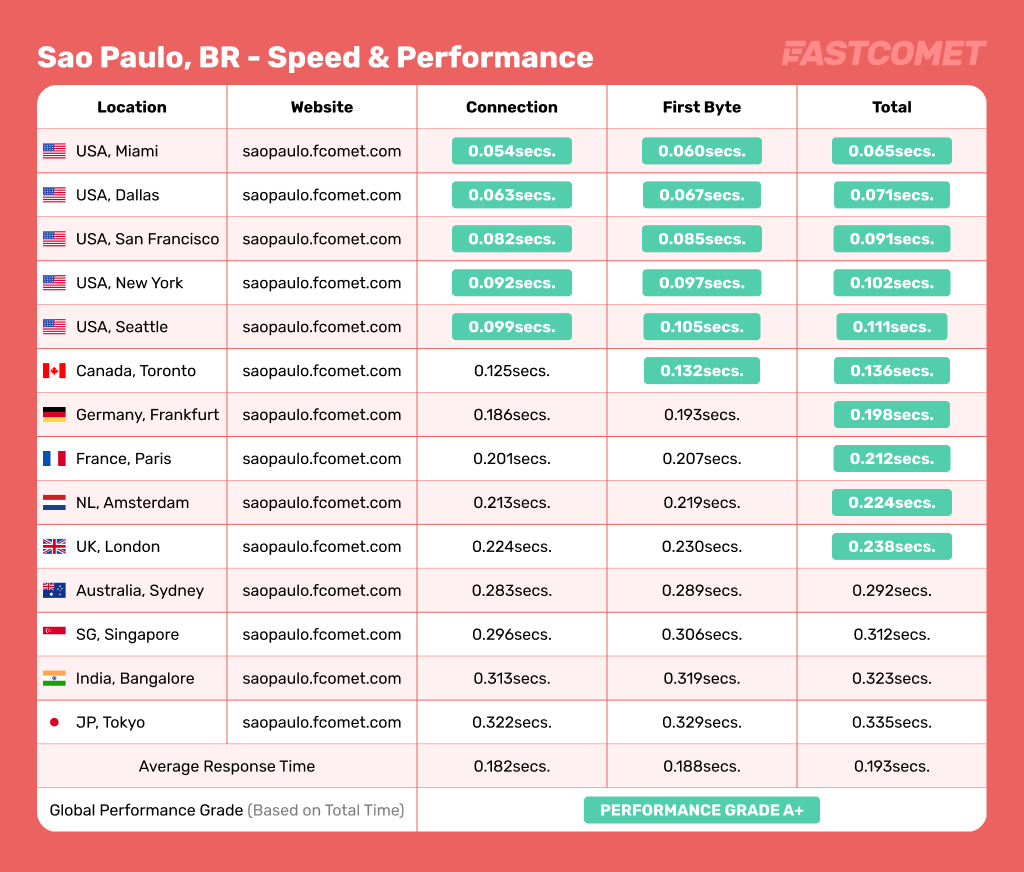Click the Netherlands flag icon
Image resolution: width=1024 pixels, height=872 pixels.
(x=54, y=503)
